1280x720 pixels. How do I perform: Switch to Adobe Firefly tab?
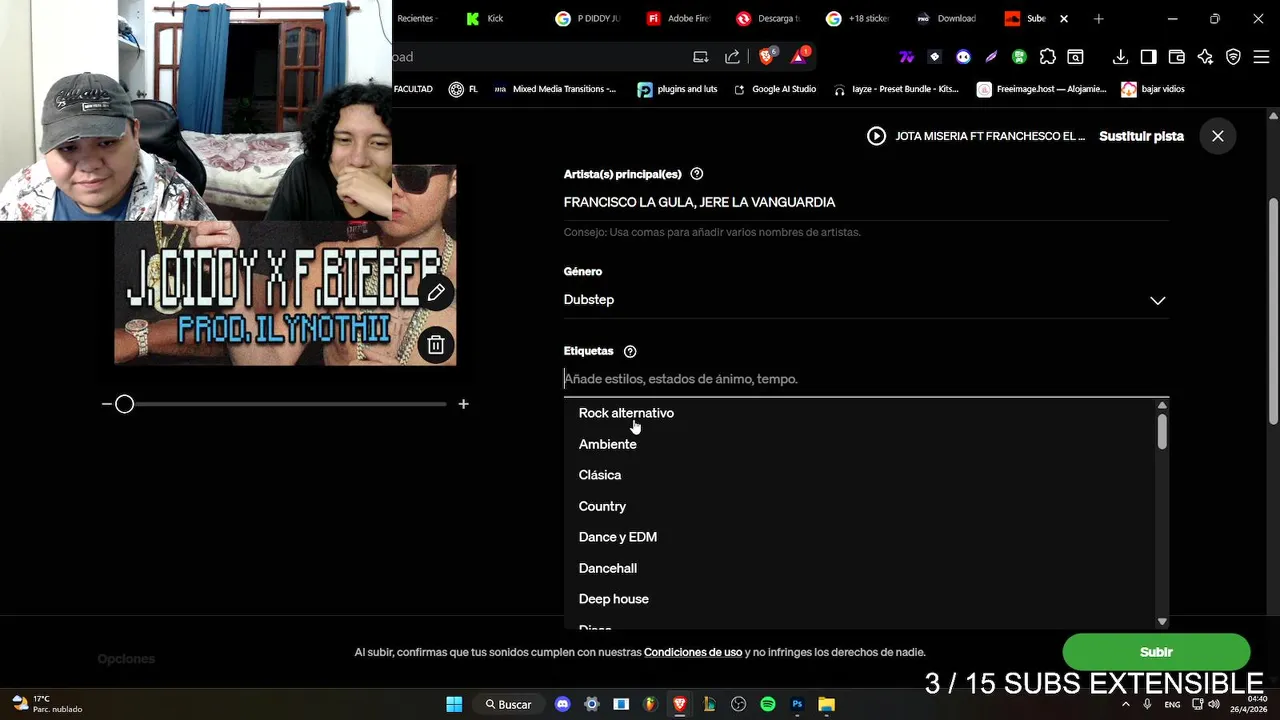pos(679,18)
